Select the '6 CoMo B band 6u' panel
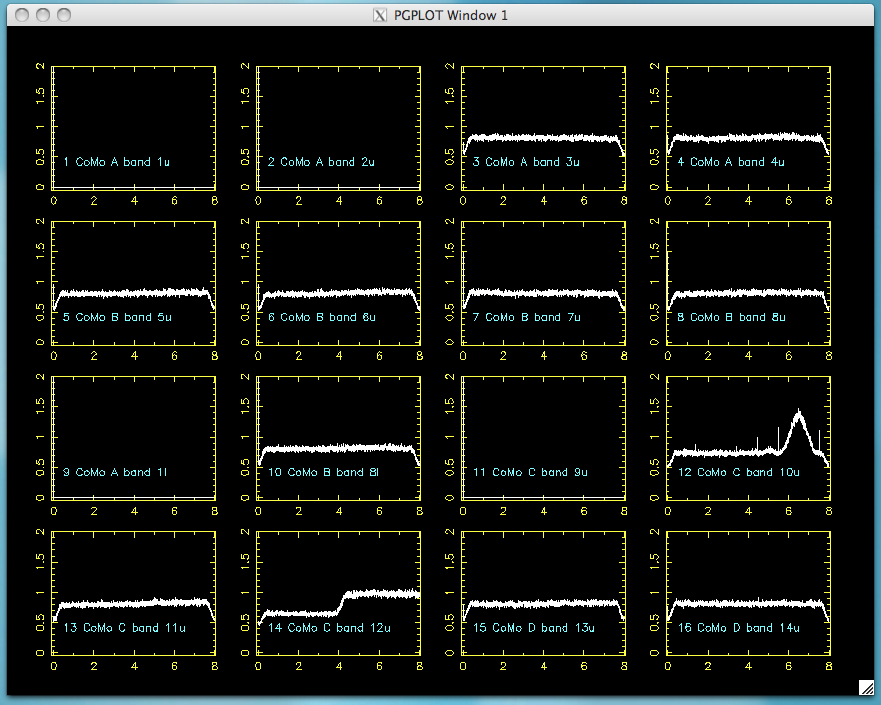This screenshot has width=881, height=705. click(x=339, y=282)
